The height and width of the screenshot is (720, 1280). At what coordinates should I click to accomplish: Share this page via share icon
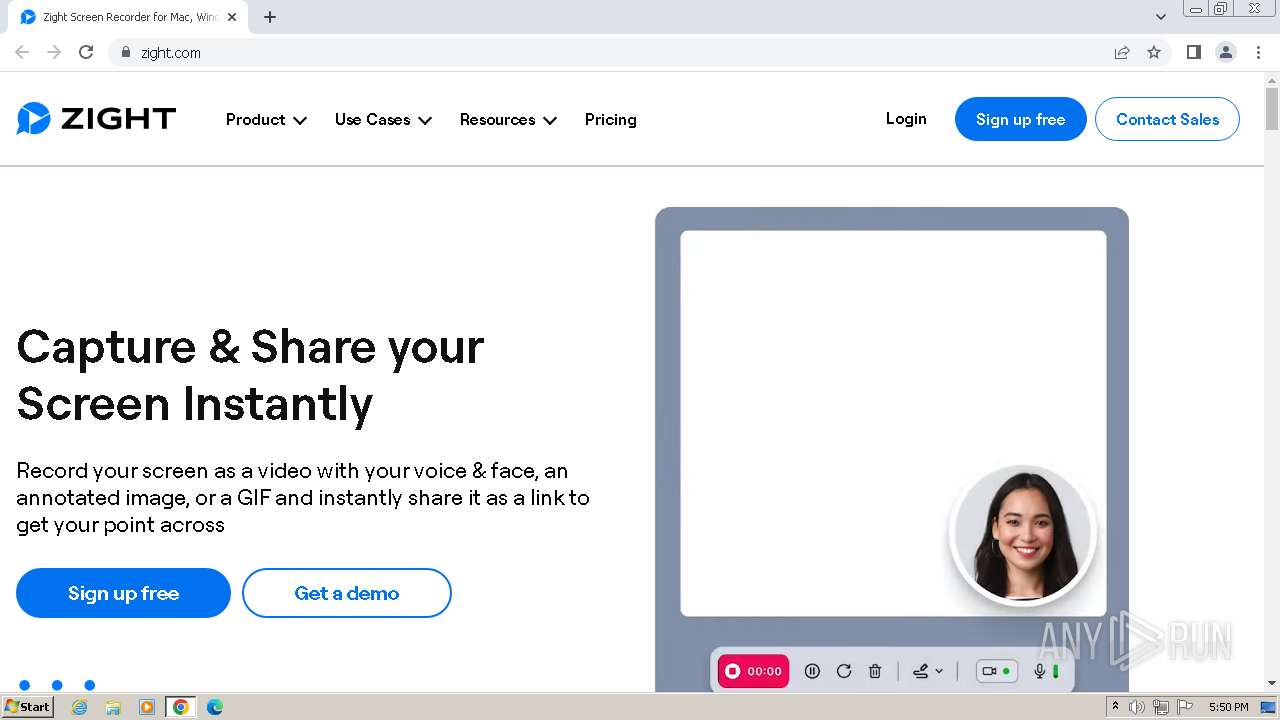[x=1122, y=52]
